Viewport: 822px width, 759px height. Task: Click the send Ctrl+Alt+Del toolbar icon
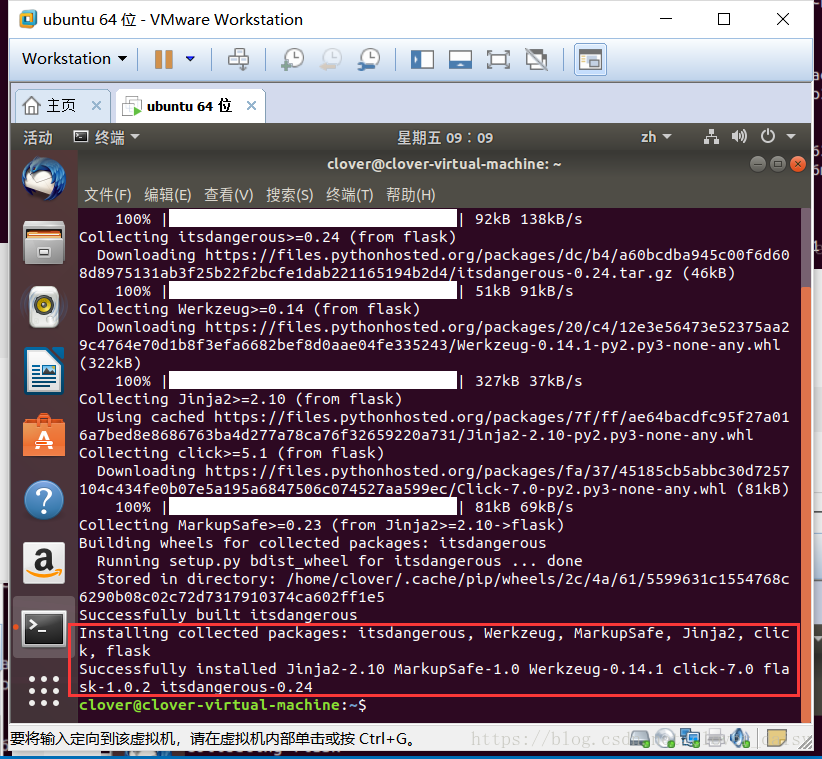239,59
